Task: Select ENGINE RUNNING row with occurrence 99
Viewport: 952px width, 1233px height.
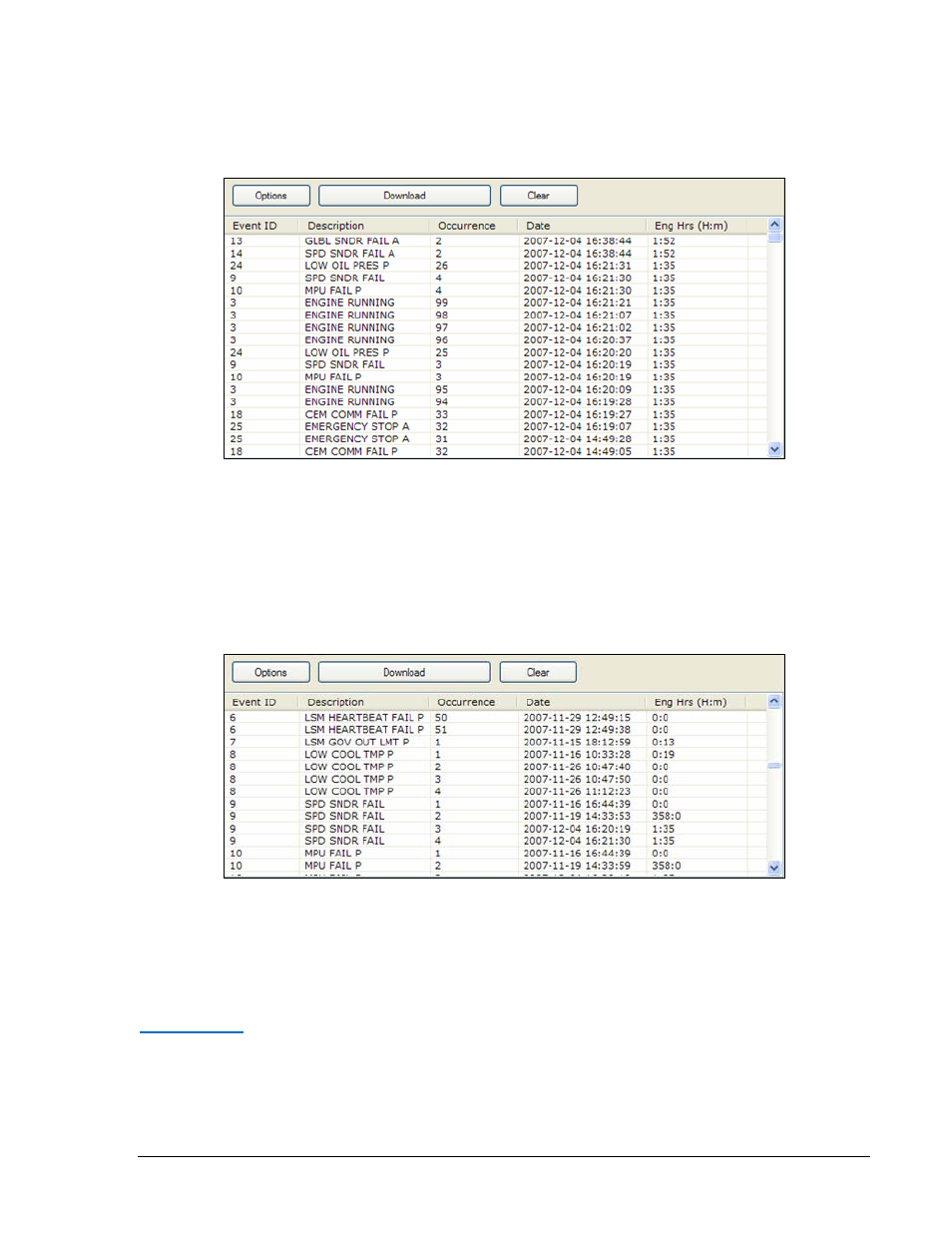Action: pos(497,303)
